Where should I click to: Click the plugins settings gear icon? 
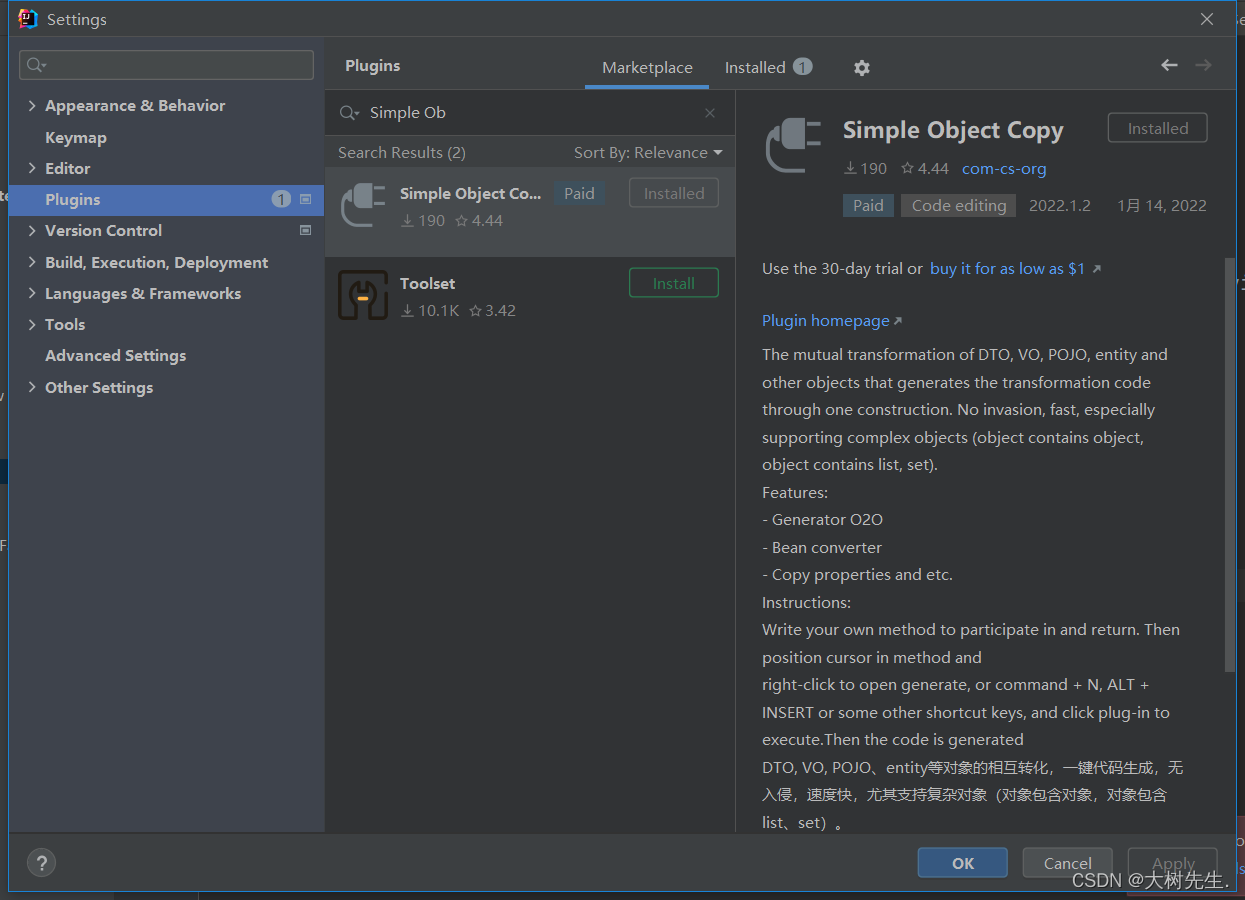click(x=862, y=68)
